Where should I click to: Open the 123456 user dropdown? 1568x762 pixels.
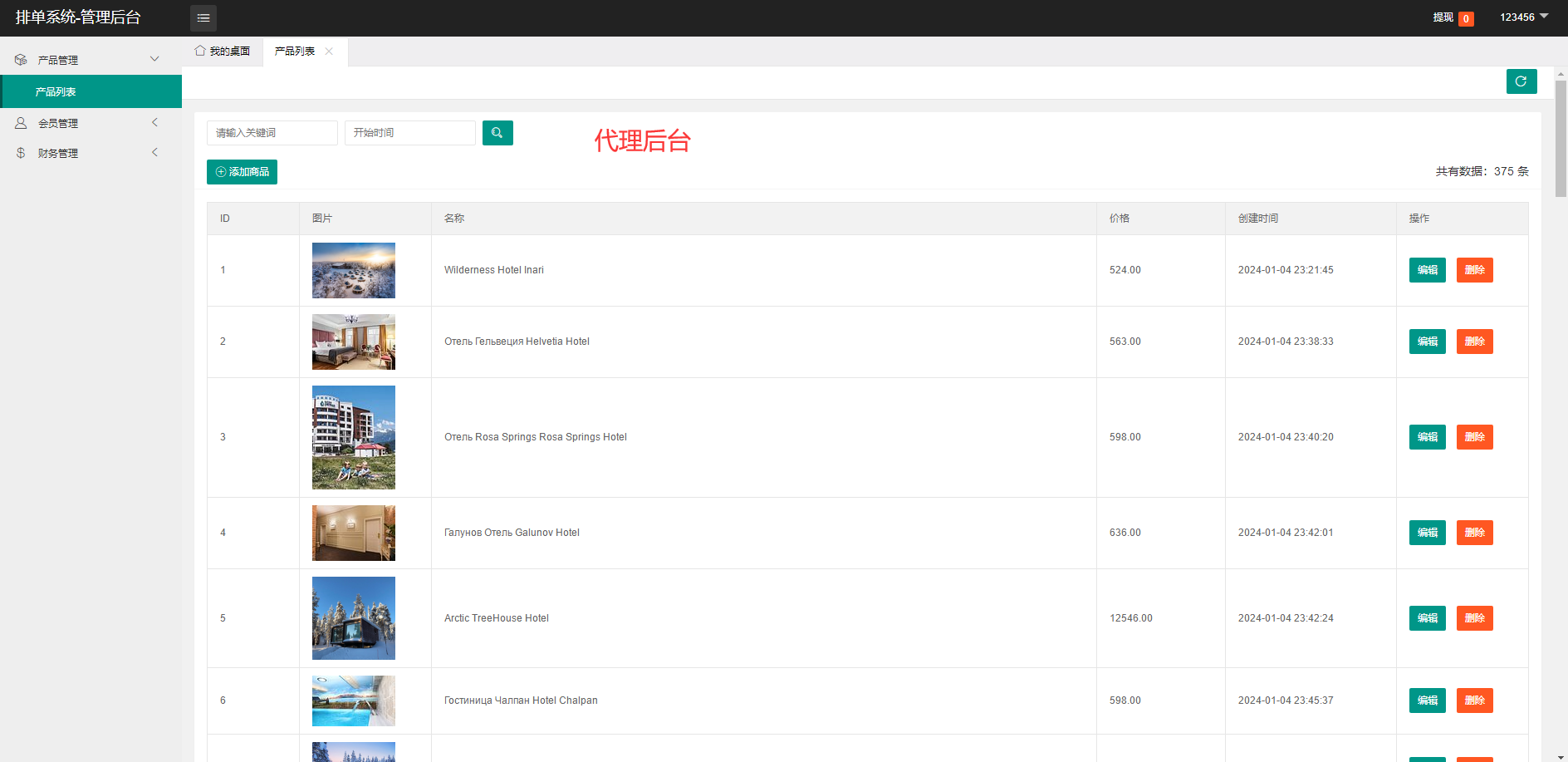(1524, 17)
